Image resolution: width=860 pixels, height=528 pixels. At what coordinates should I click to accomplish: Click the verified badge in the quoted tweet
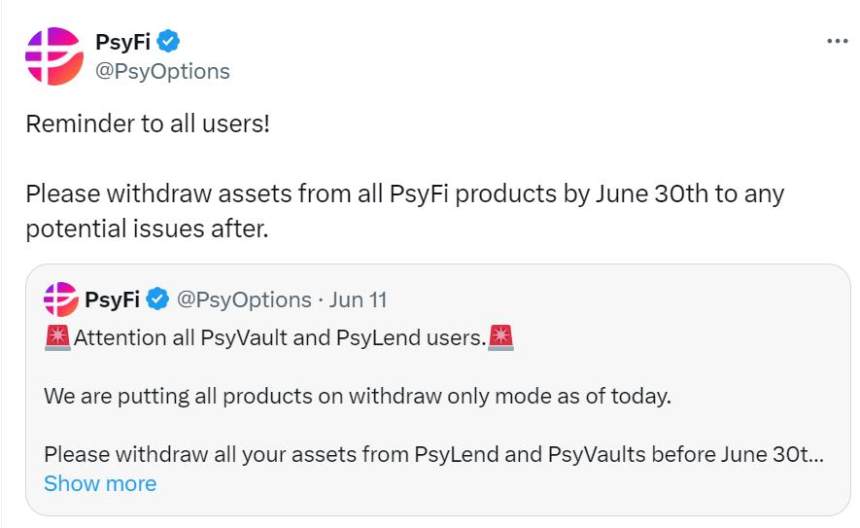click(x=158, y=299)
